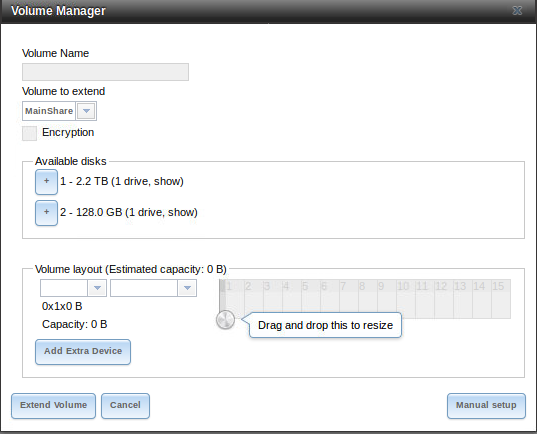Add the 2.2 TB disk with plus button

(x=46, y=182)
